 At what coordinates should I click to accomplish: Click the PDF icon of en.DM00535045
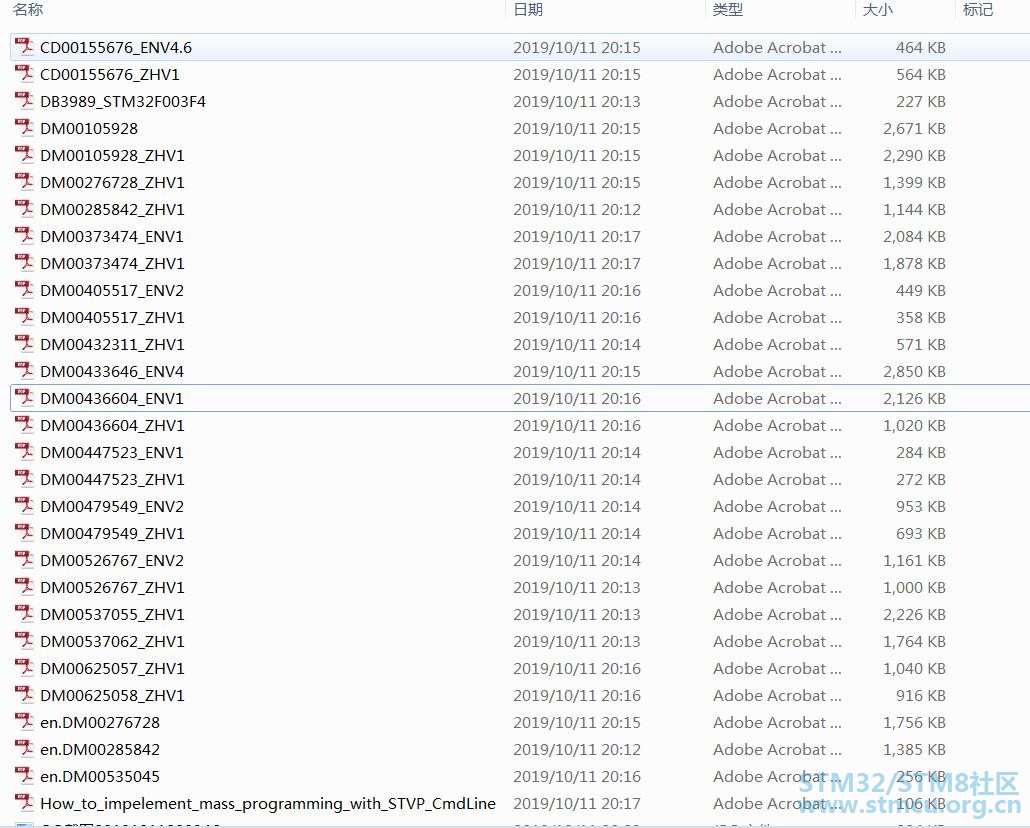(24, 775)
